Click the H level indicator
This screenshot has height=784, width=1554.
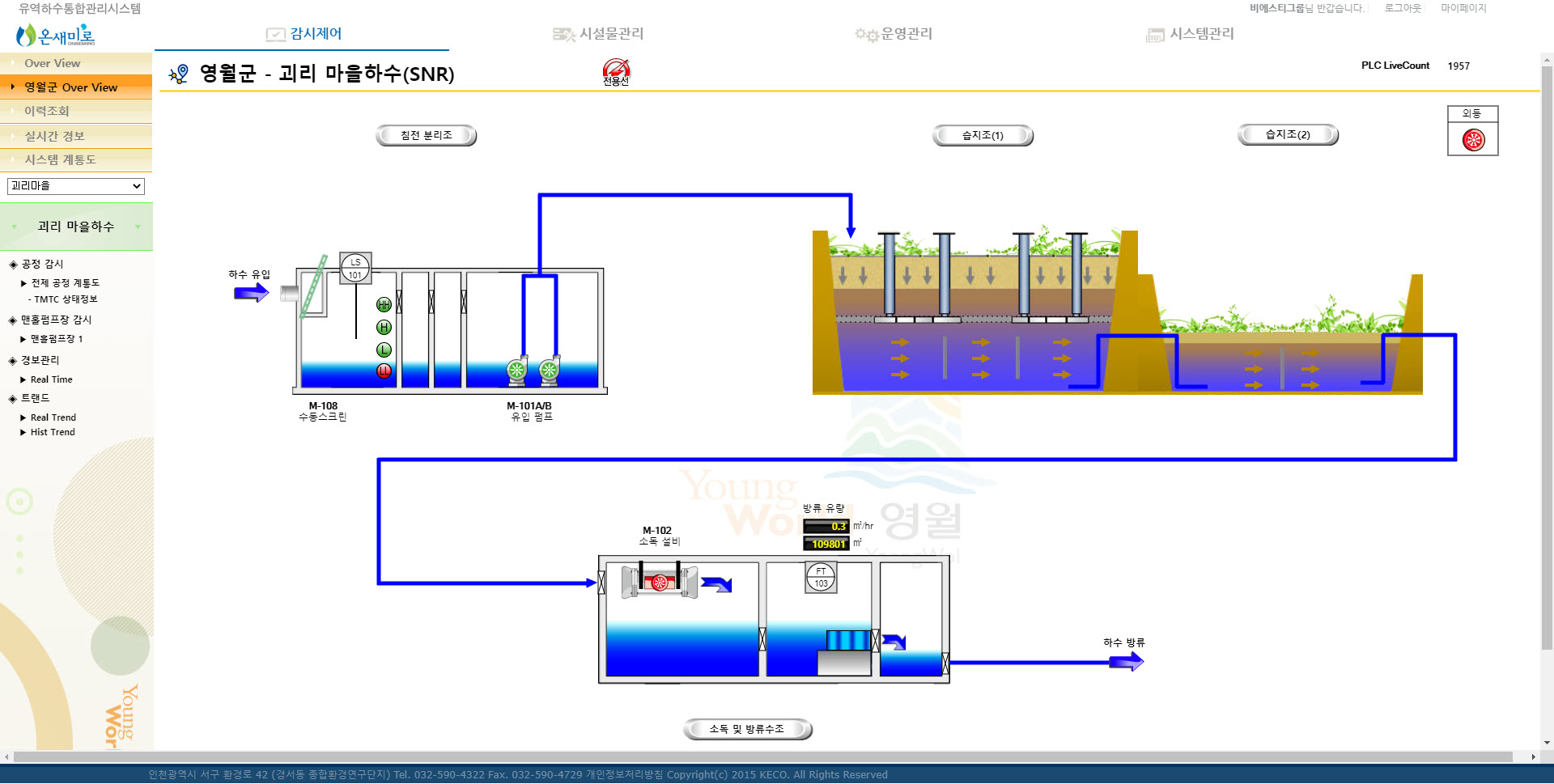coord(384,328)
